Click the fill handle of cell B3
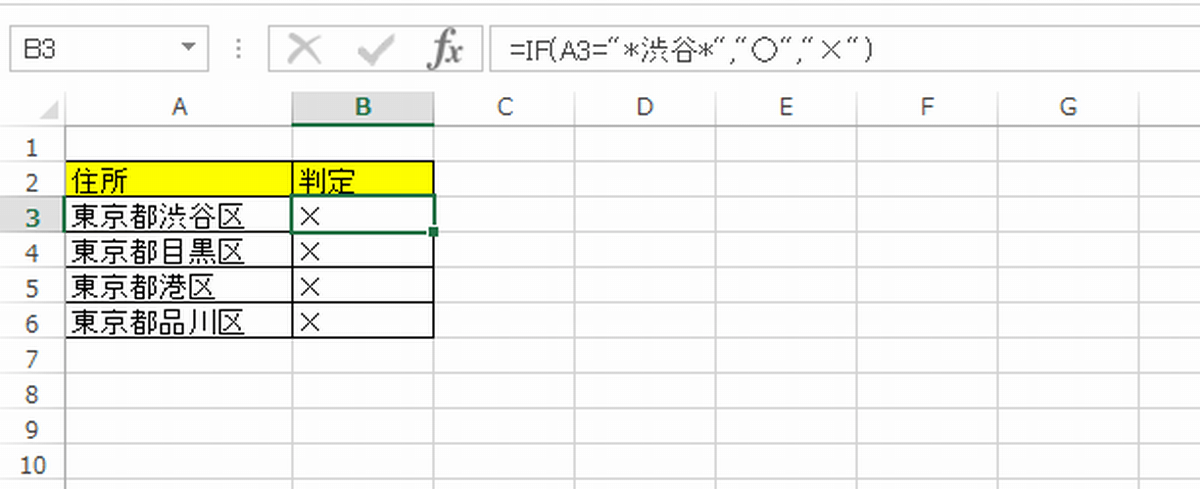 point(433,232)
